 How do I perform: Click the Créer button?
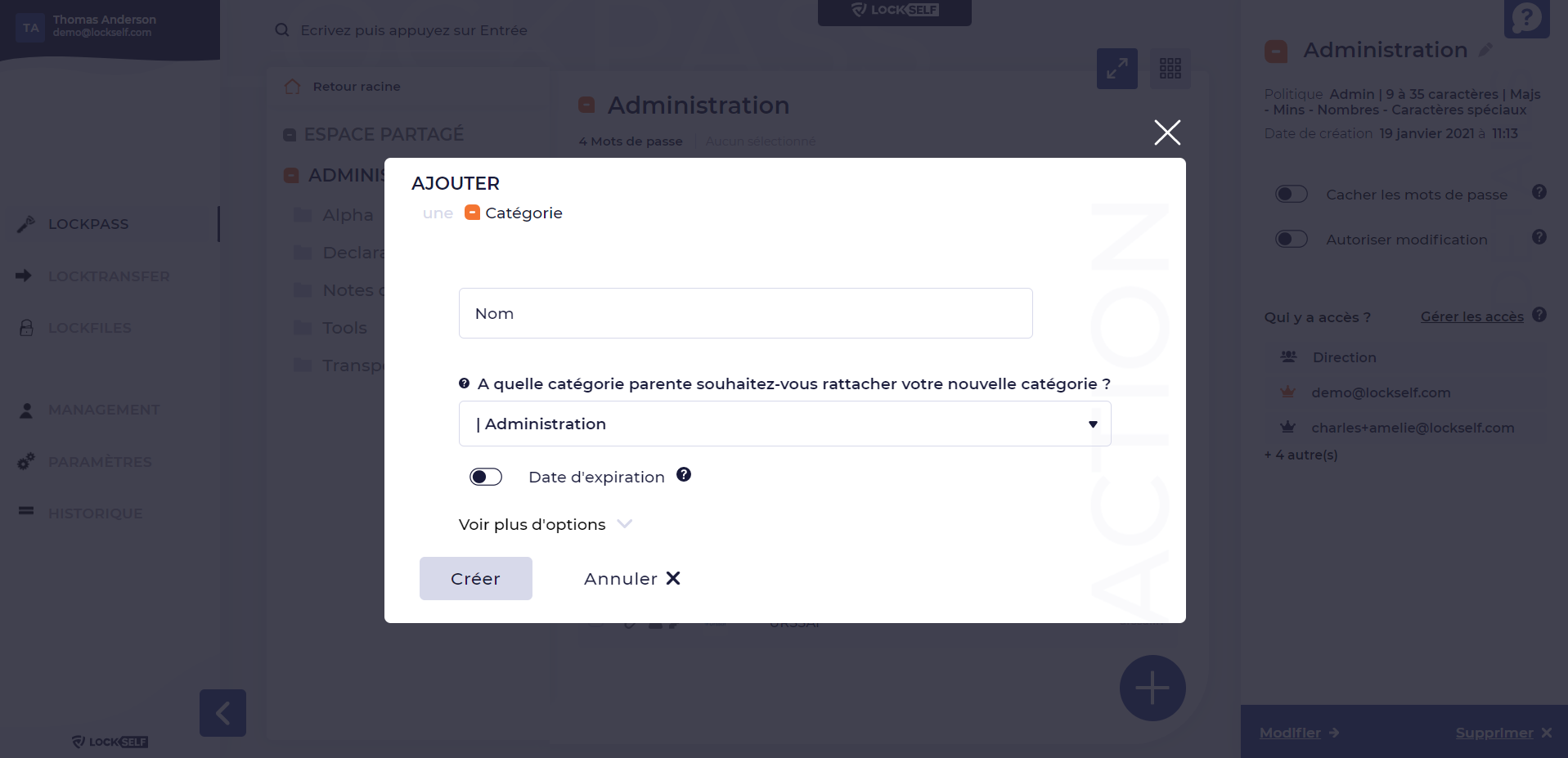click(x=476, y=579)
